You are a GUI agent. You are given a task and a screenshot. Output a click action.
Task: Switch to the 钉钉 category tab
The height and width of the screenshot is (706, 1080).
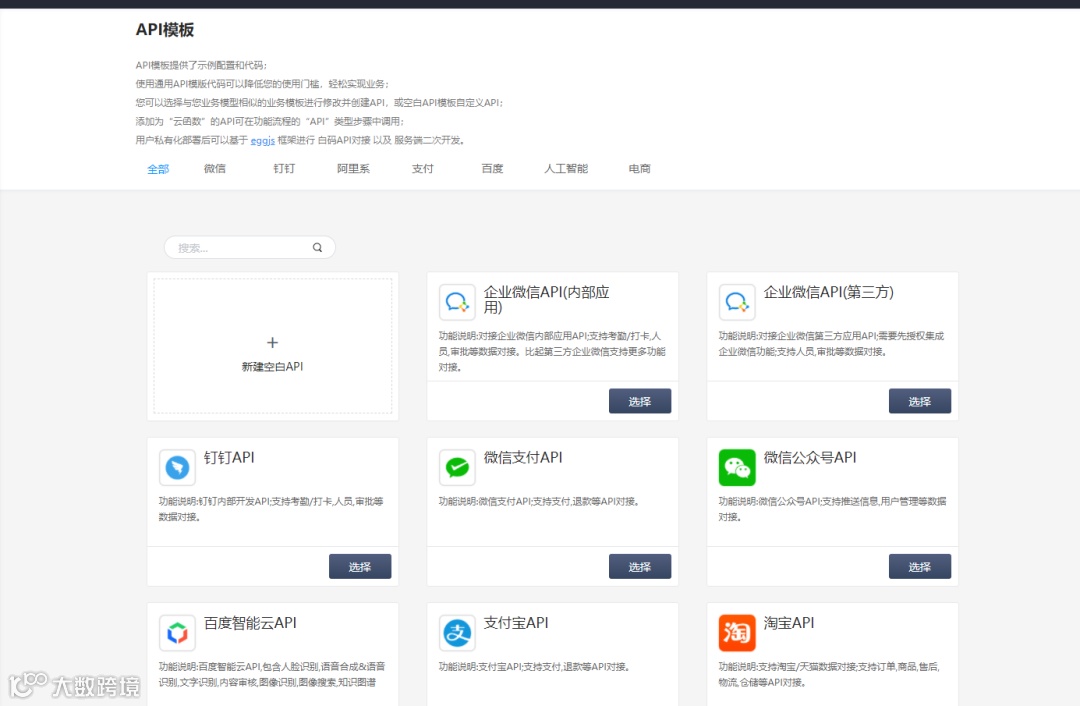pos(284,169)
